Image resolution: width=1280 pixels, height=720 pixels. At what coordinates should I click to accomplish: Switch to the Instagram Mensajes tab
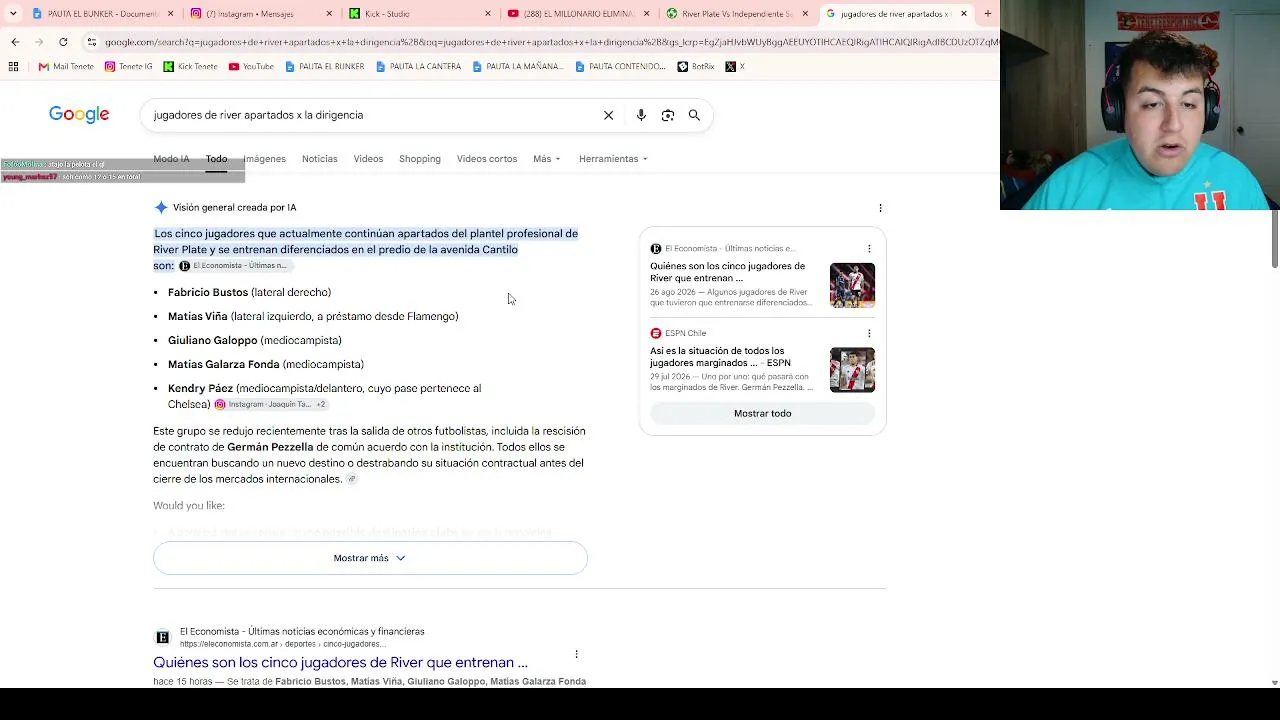click(x=262, y=14)
